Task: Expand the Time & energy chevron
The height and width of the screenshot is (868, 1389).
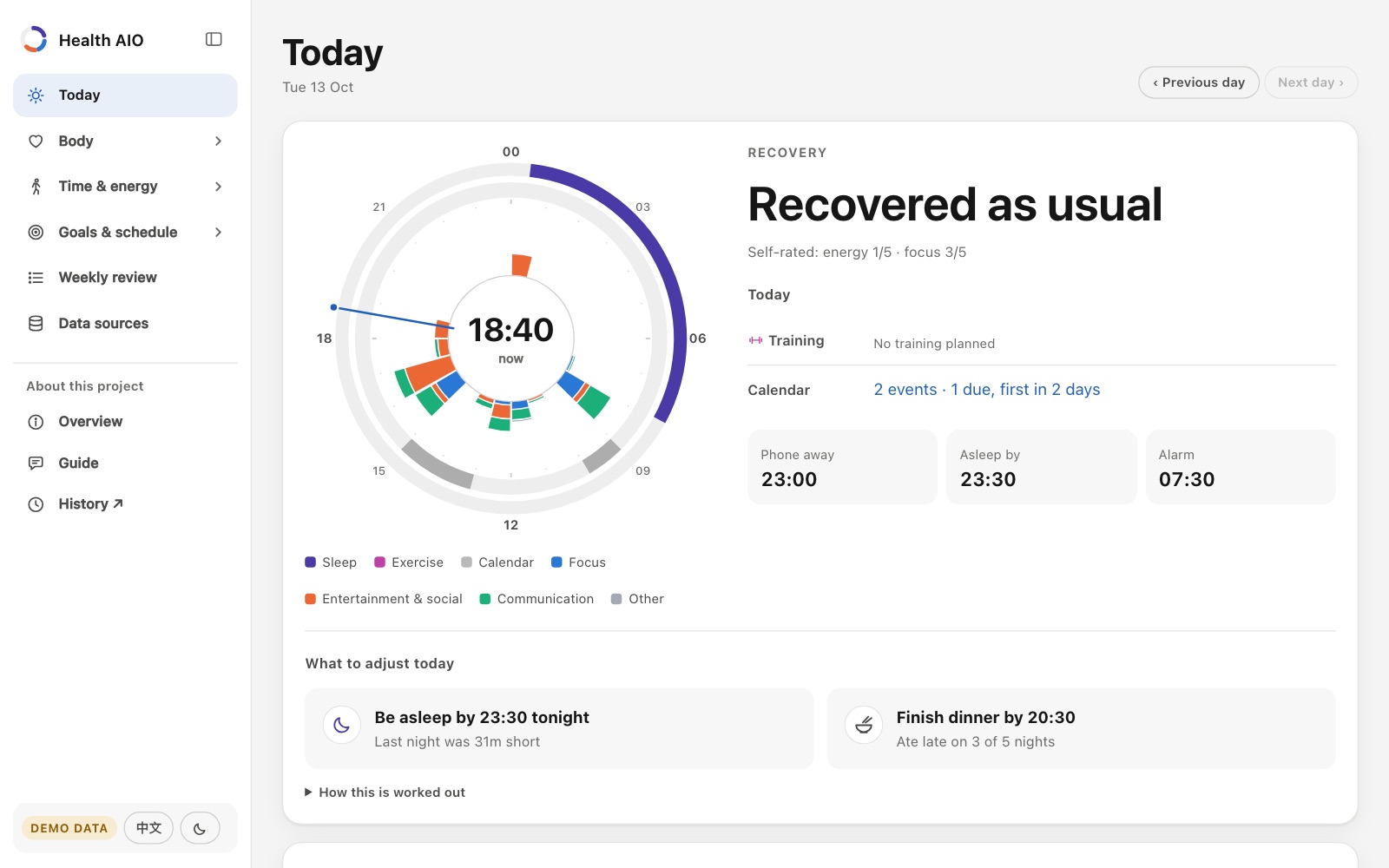Action: click(218, 187)
